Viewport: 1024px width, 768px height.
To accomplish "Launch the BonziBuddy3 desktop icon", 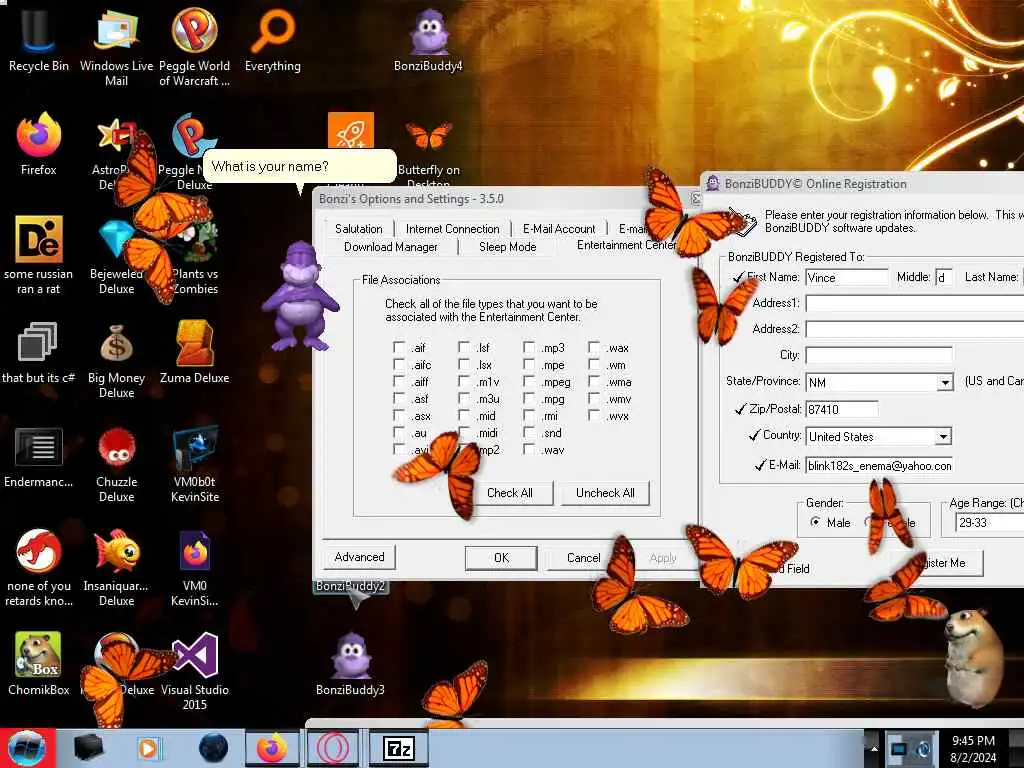I will pos(350,664).
